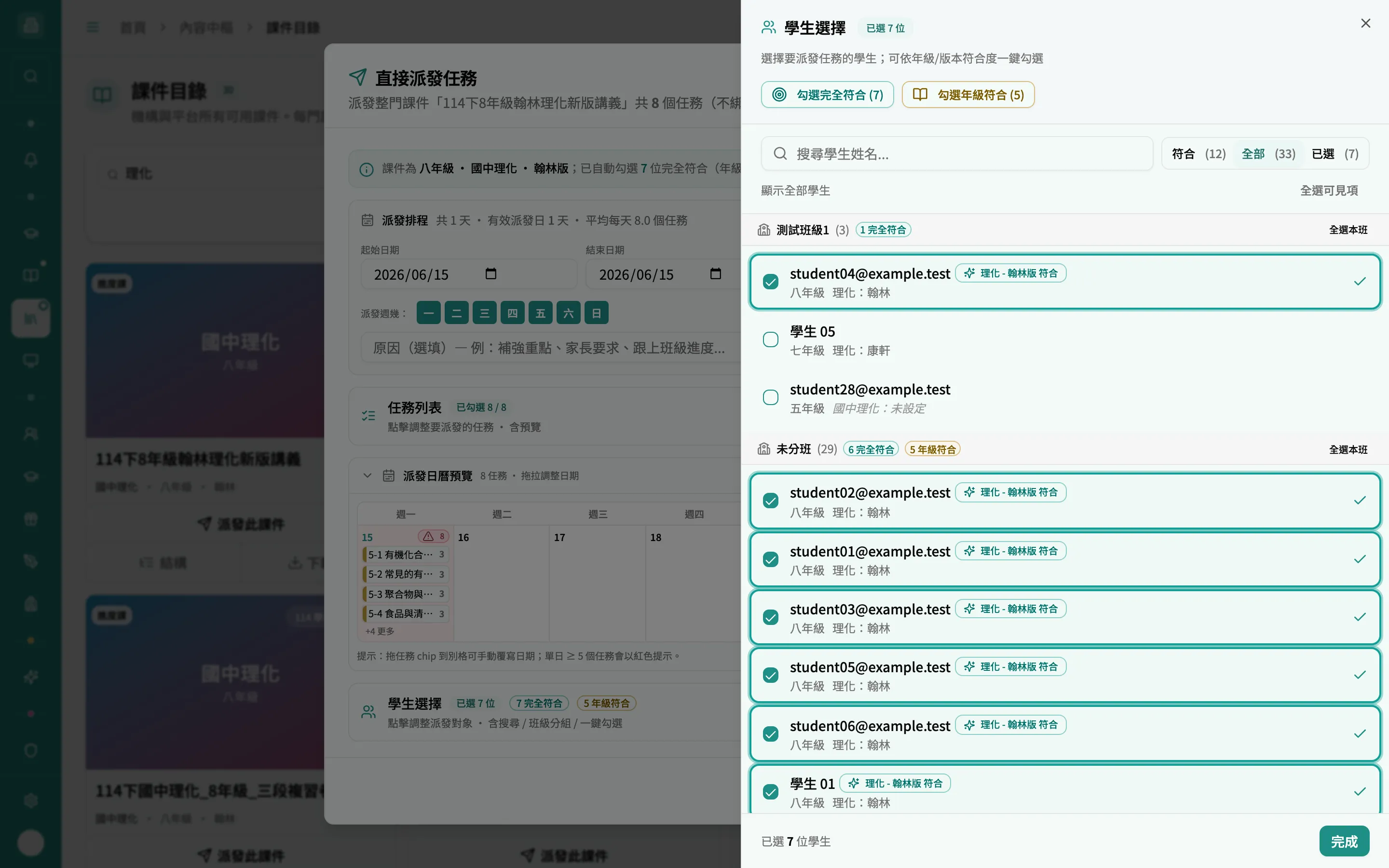Click the 5 年級符合 badge of 未分班
1389x868 pixels.
(x=932, y=449)
